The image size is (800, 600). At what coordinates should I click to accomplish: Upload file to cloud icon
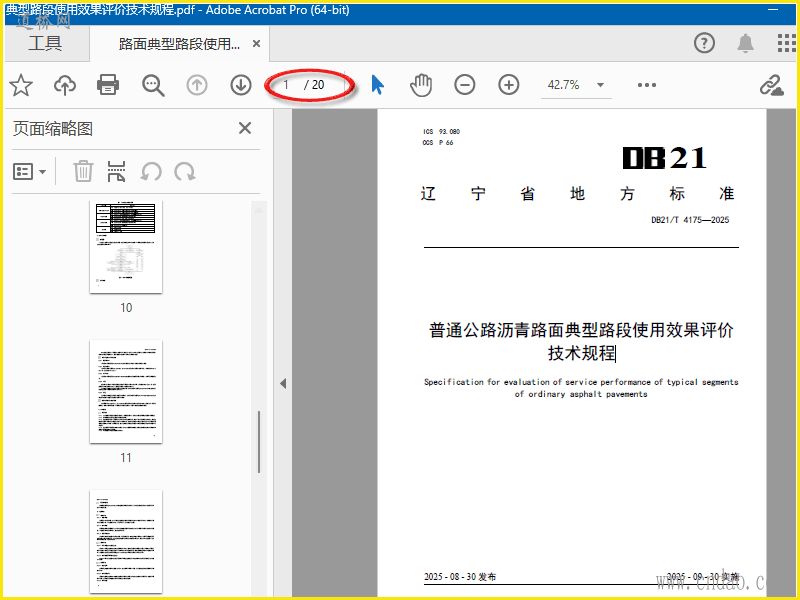coord(65,85)
